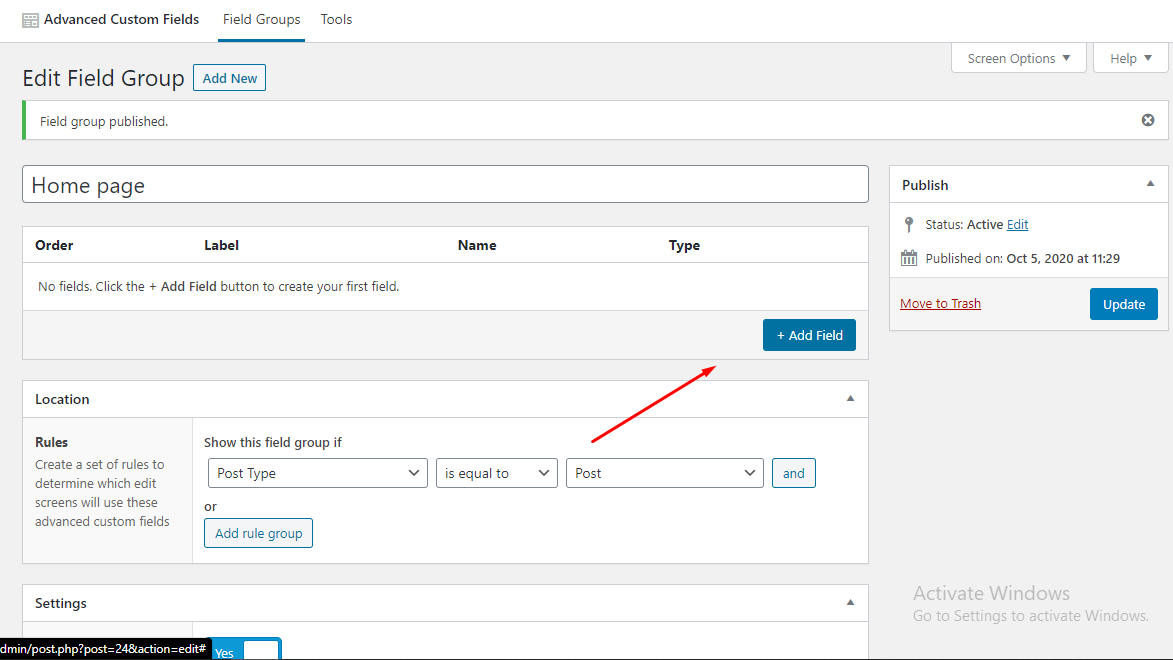The width and height of the screenshot is (1173, 660).
Task: Click the Add rule group button
Action: [258, 532]
